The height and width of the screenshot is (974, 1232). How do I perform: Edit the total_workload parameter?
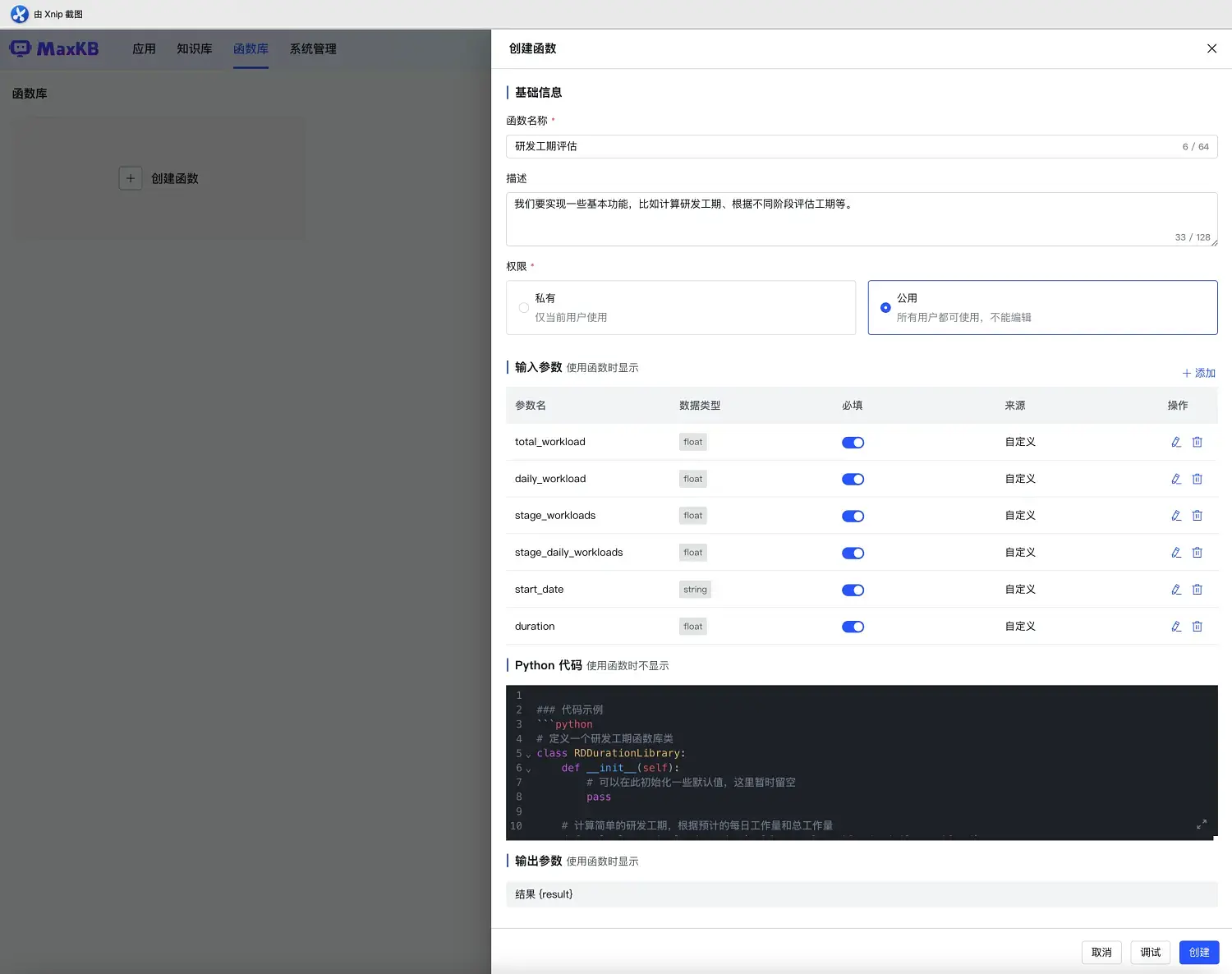1176,442
